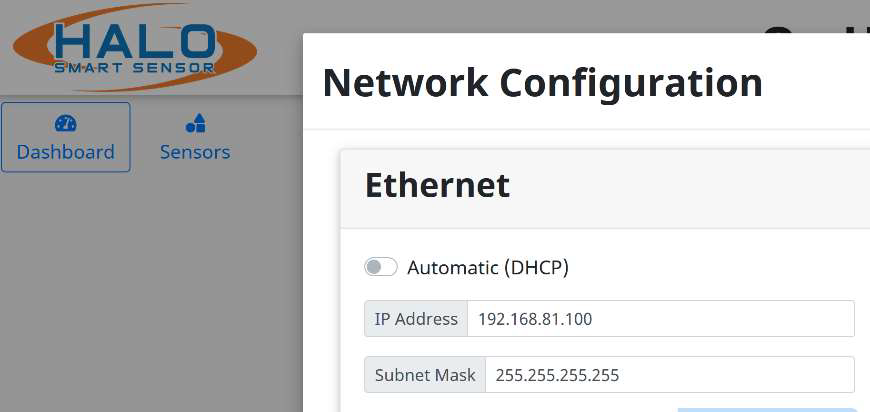The height and width of the screenshot is (412, 870).
Task: Click the HALO Smart Sensor logo
Action: pyautogui.click(x=135, y=48)
